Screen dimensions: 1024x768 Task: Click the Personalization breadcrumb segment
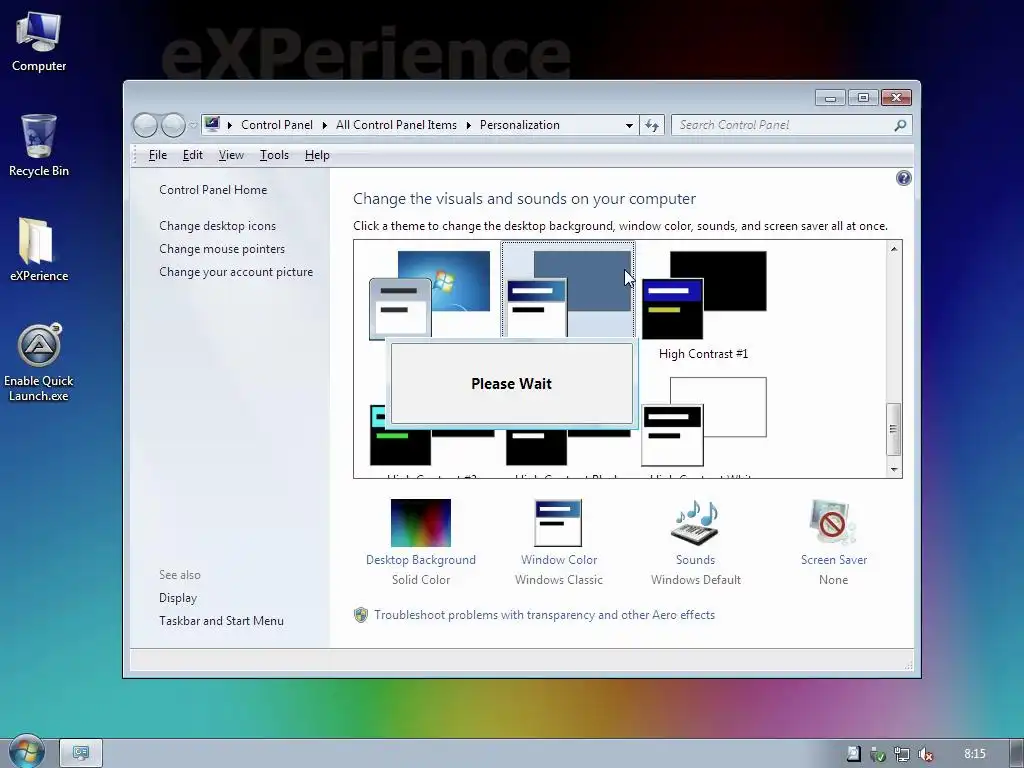pyautogui.click(x=520, y=125)
